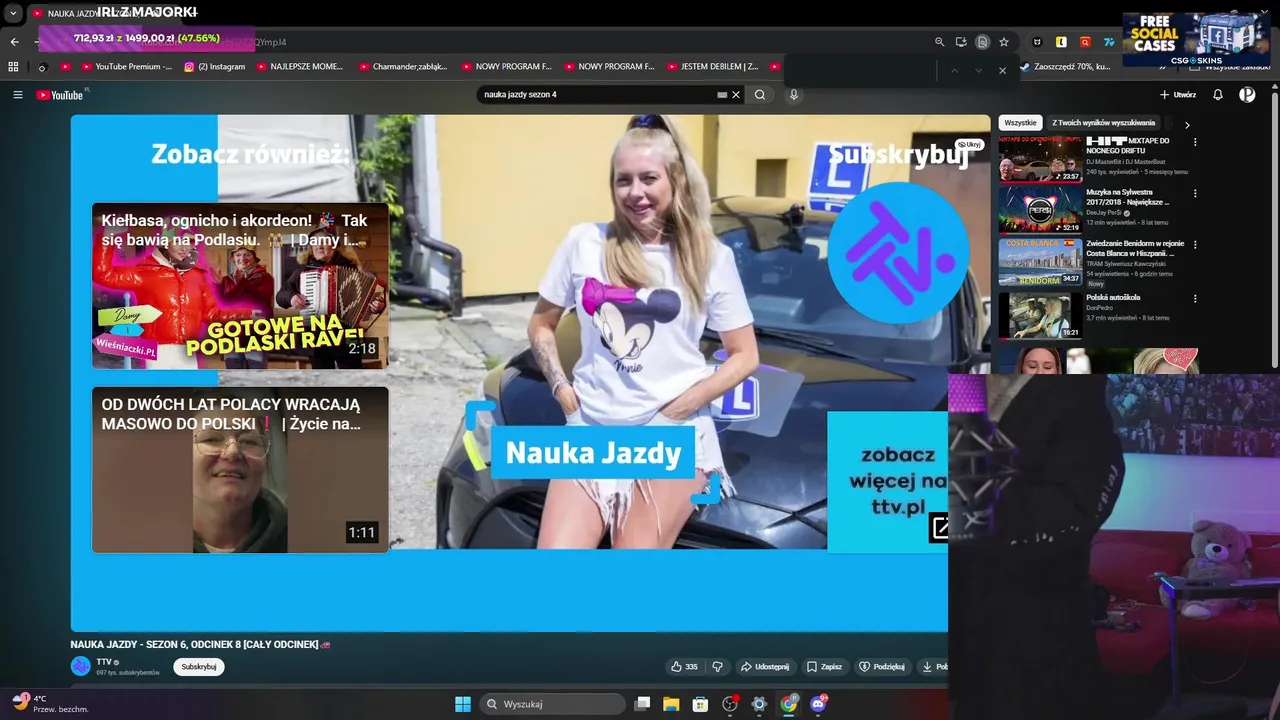Dislike the video with thumbs down

[x=717, y=667]
